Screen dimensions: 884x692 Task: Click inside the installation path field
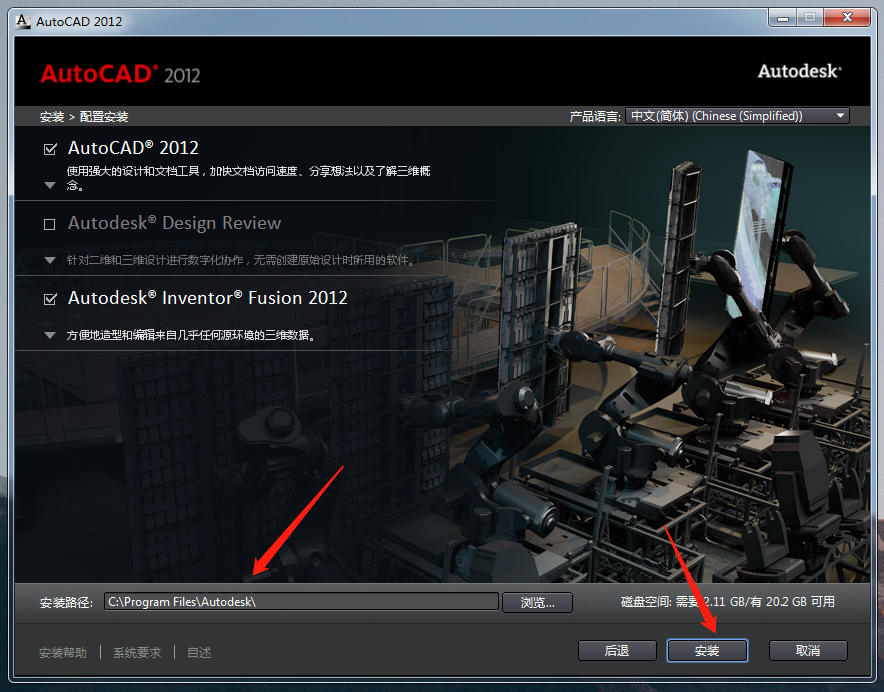click(x=300, y=602)
